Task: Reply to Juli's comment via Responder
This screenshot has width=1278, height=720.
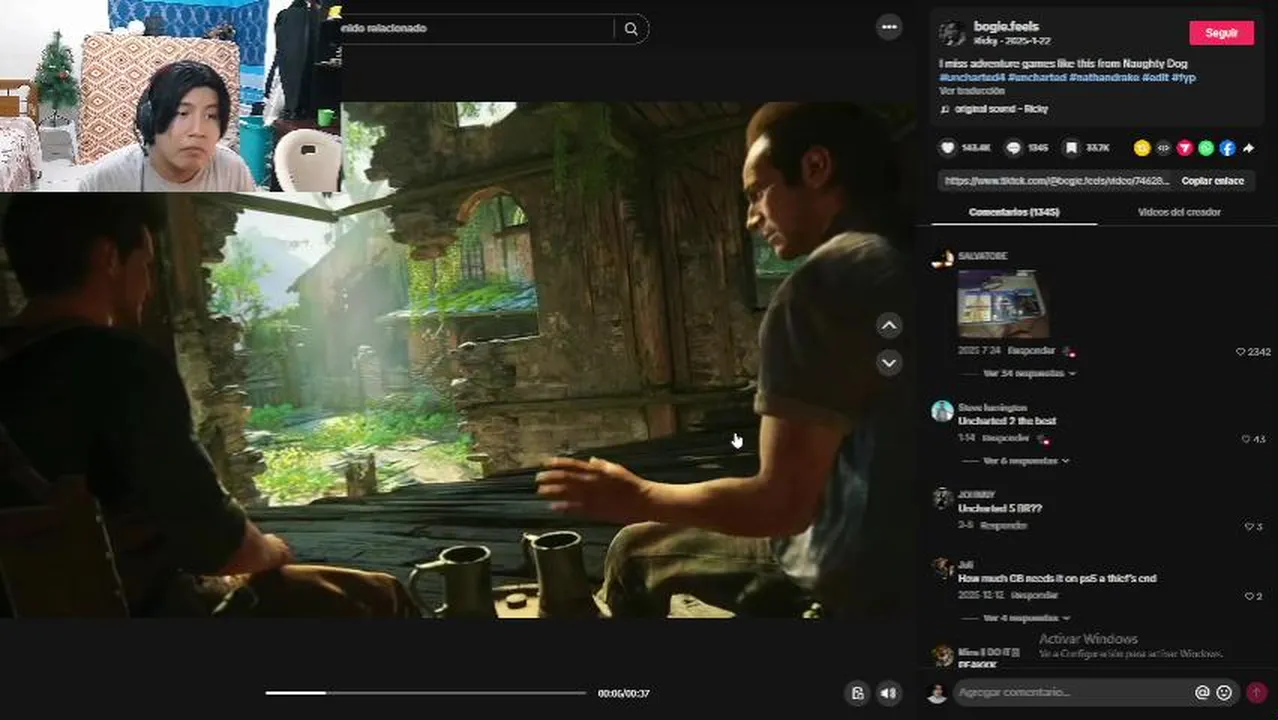Action: point(1034,596)
